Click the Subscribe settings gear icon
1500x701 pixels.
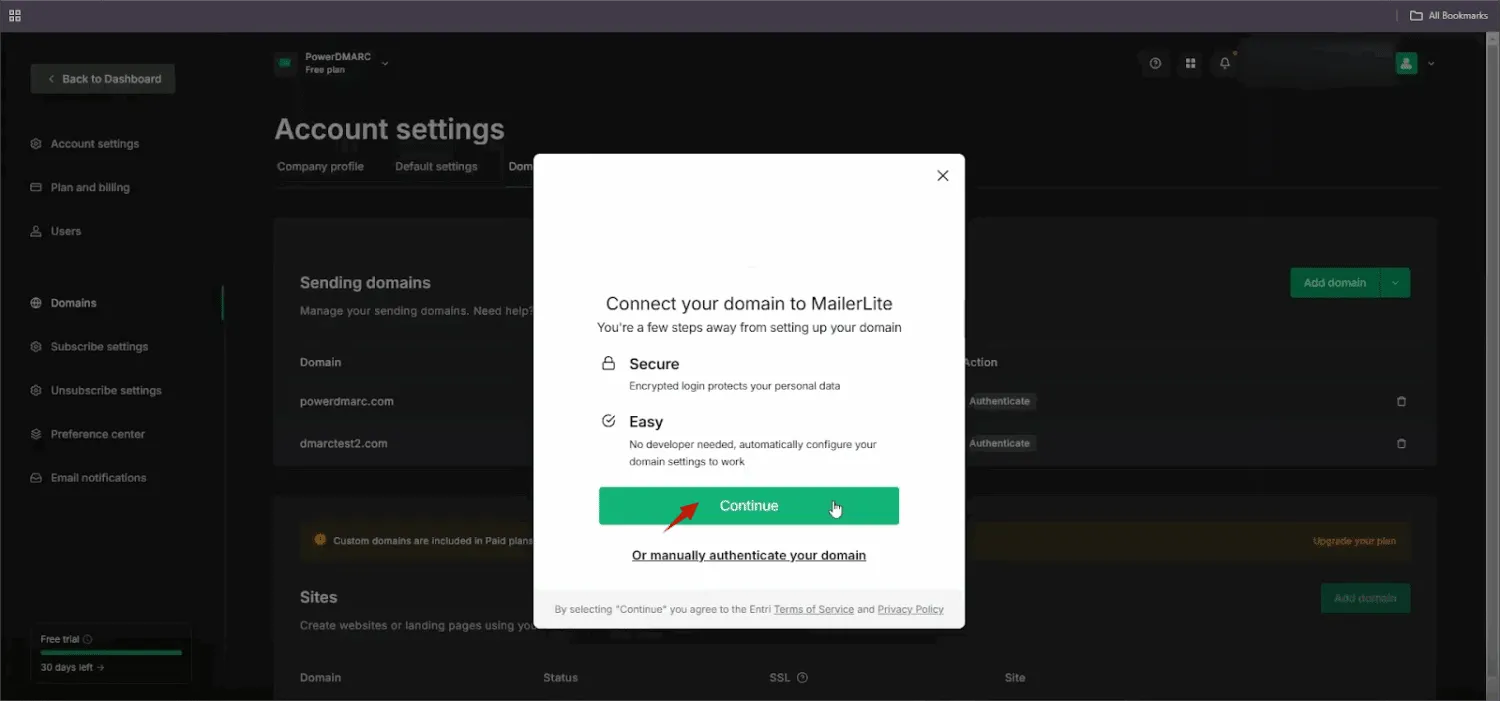36,347
